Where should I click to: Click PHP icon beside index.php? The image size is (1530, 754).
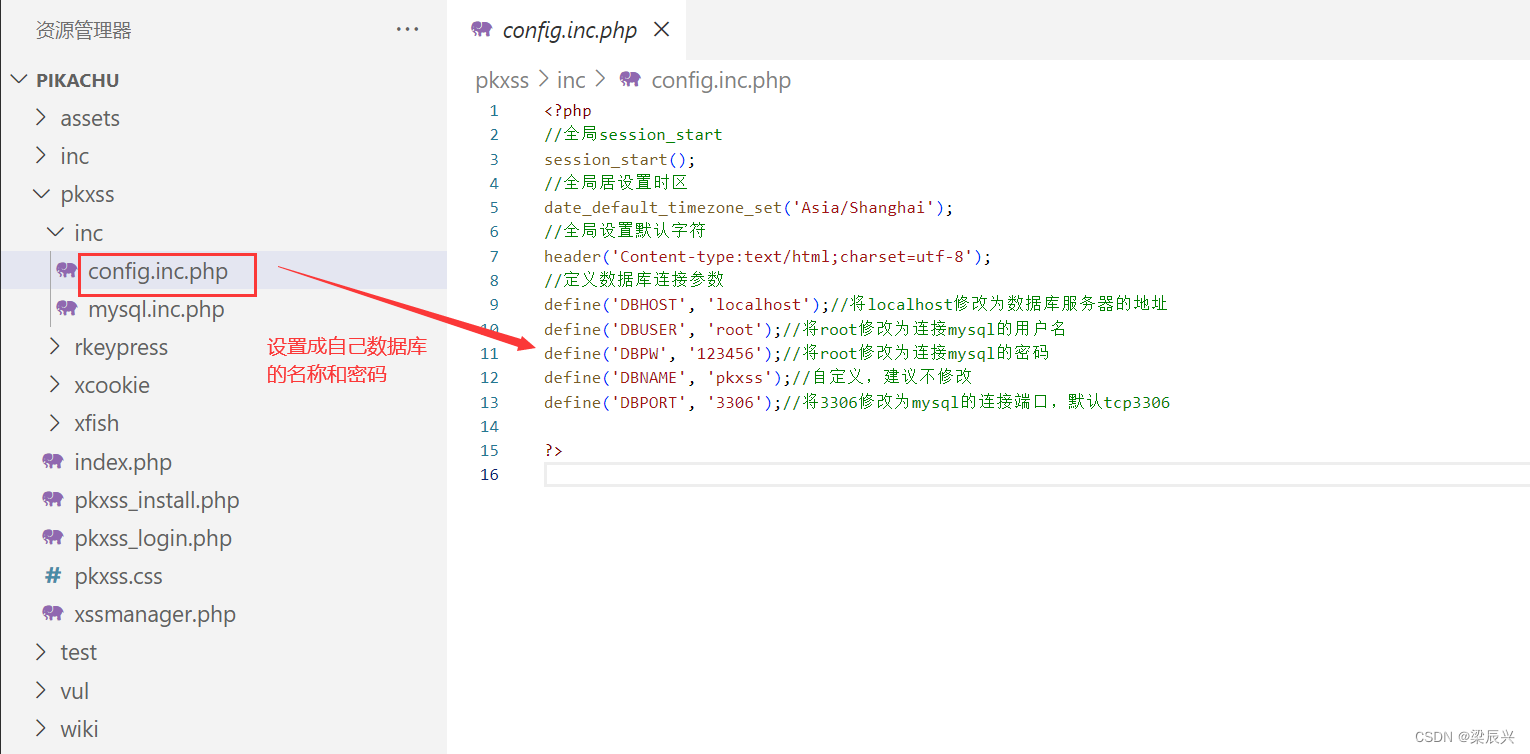point(53,462)
